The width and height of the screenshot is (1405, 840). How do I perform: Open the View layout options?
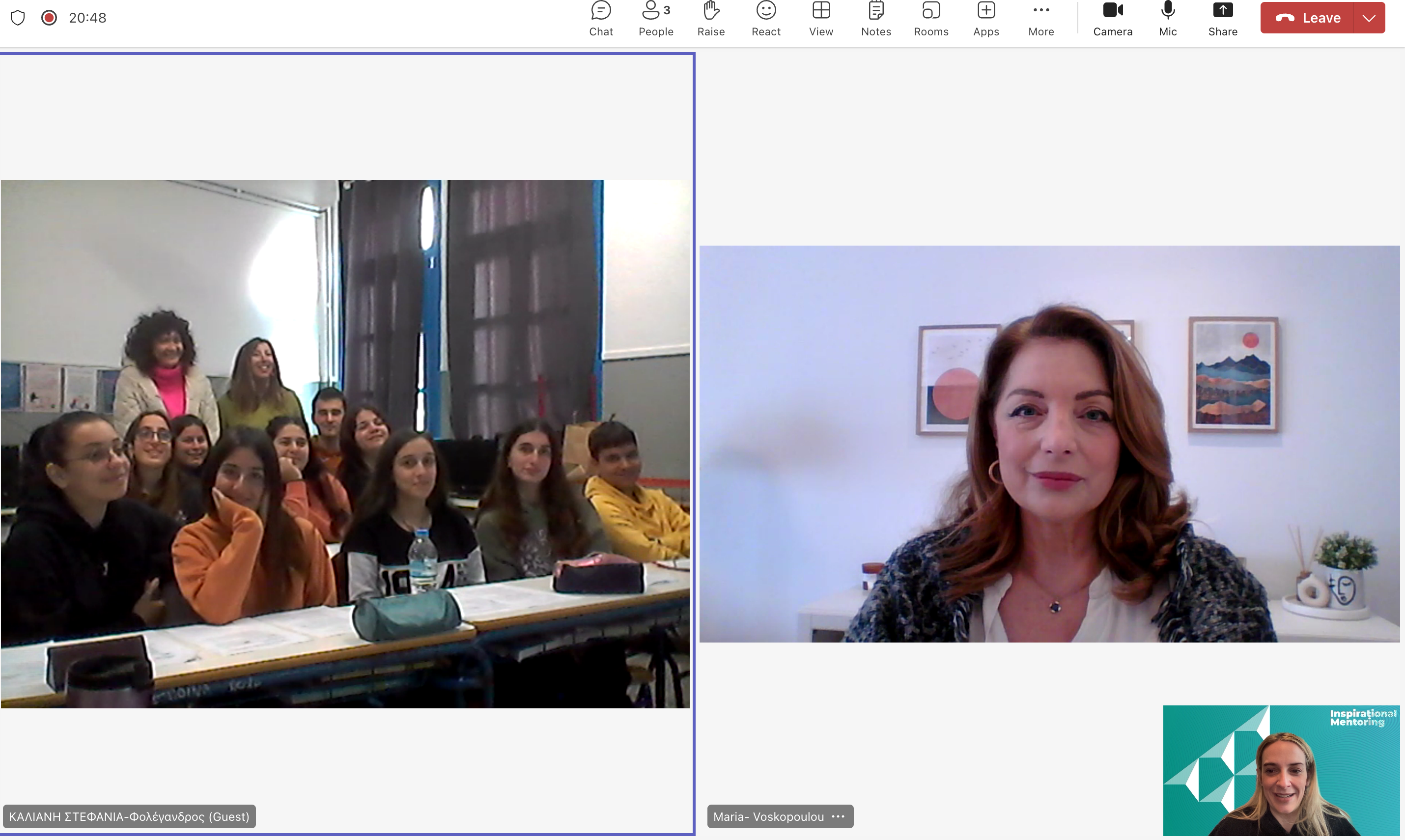[x=821, y=19]
